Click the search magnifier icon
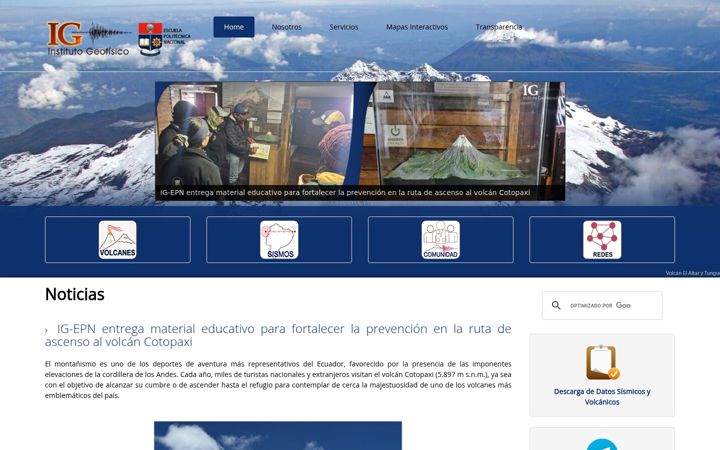The image size is (720, 450). 556,305
